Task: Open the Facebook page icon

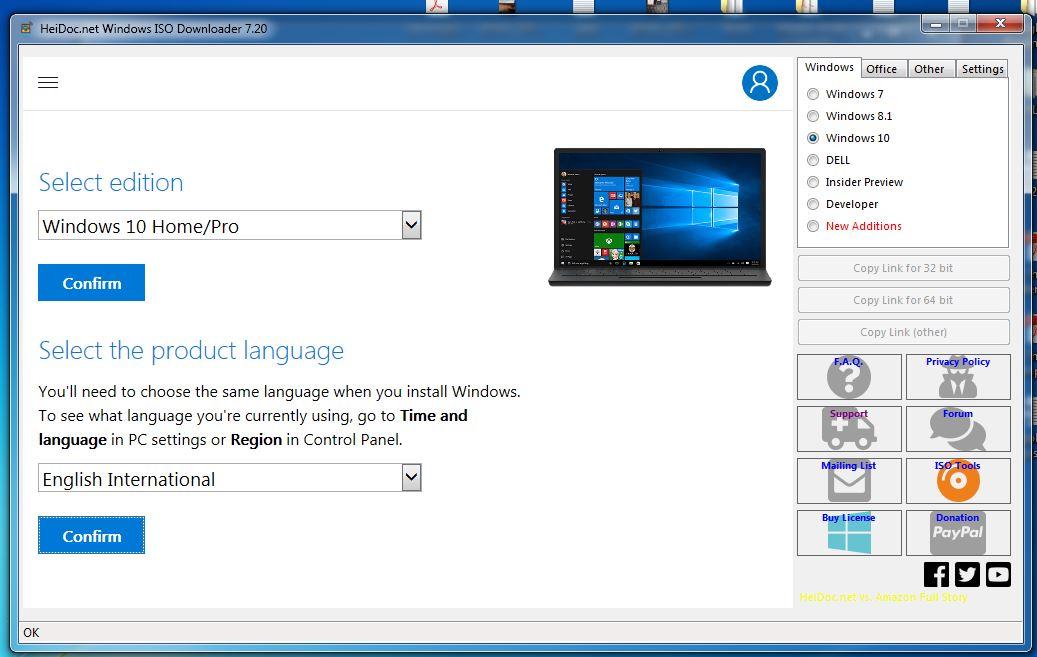Action: tap(936, 574)
